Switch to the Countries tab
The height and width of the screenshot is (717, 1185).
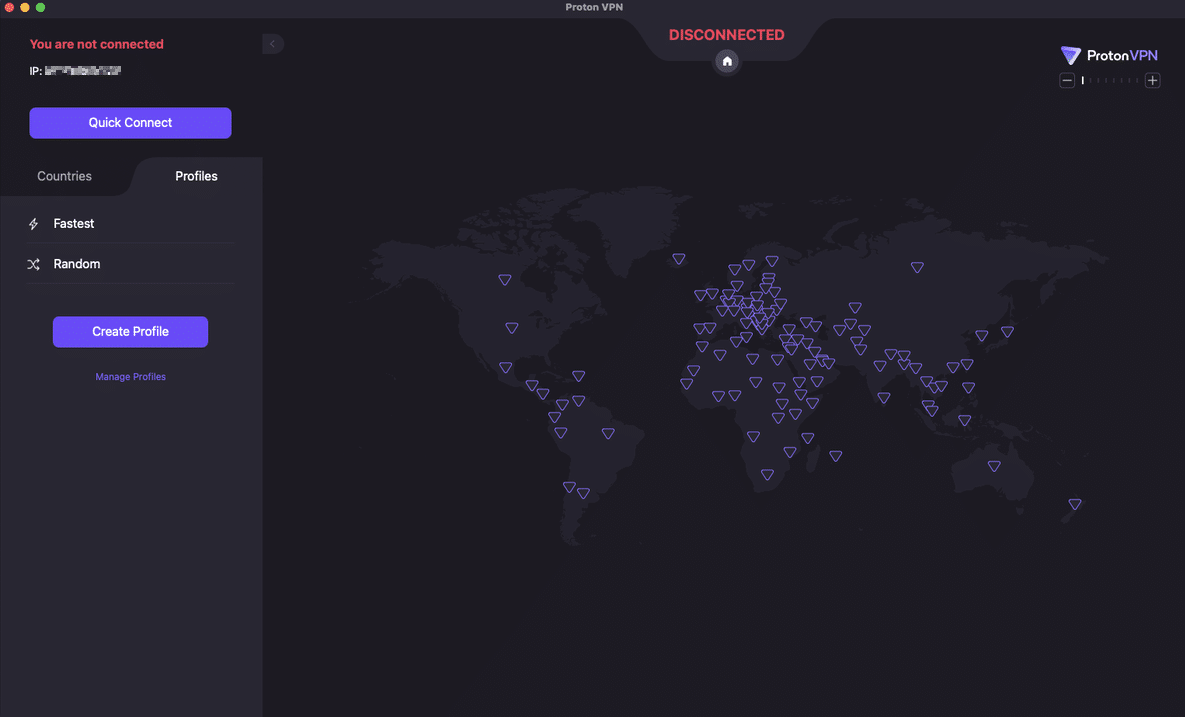pyautogui.click(x=64, y=176)
